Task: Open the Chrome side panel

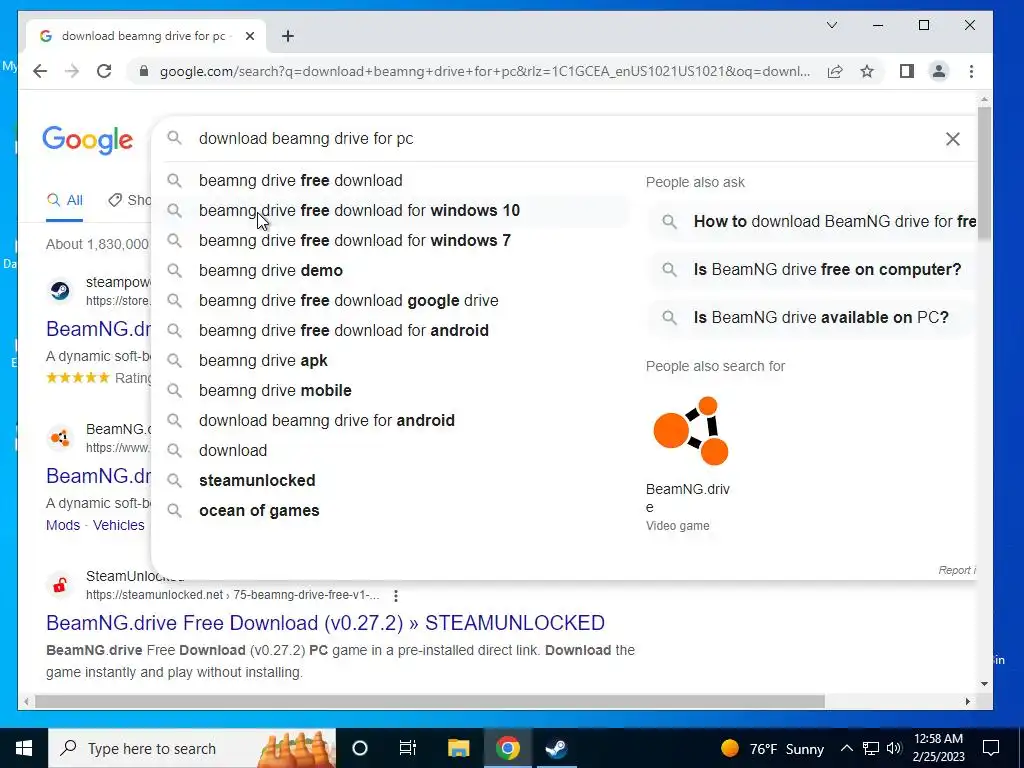Action: pos(906,71)
